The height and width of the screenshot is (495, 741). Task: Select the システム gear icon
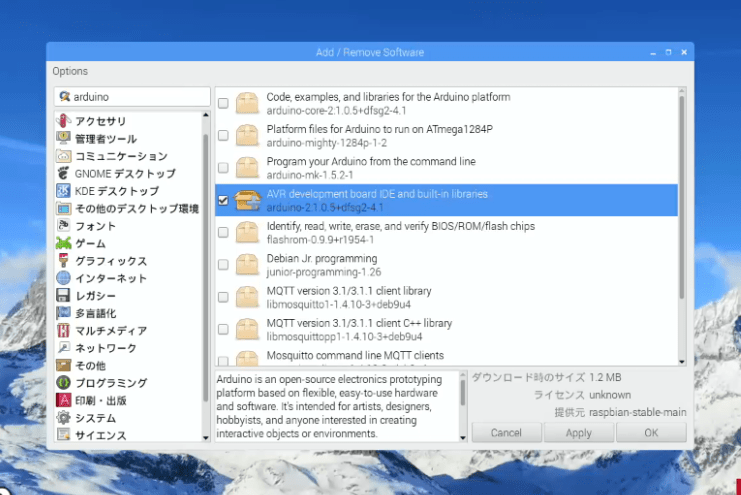(x=63, y=417)
